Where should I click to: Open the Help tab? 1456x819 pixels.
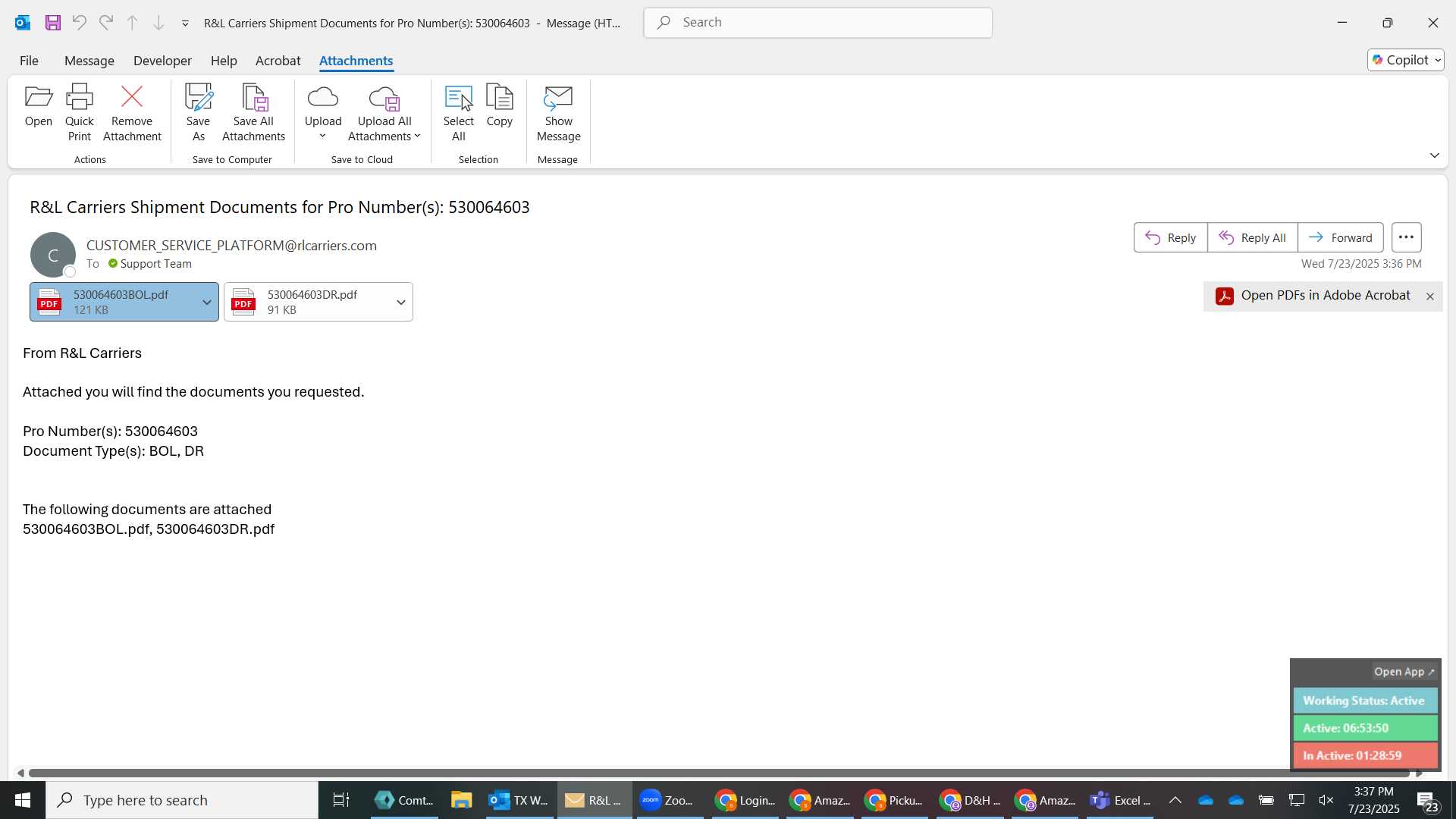[x=224, y=61]
